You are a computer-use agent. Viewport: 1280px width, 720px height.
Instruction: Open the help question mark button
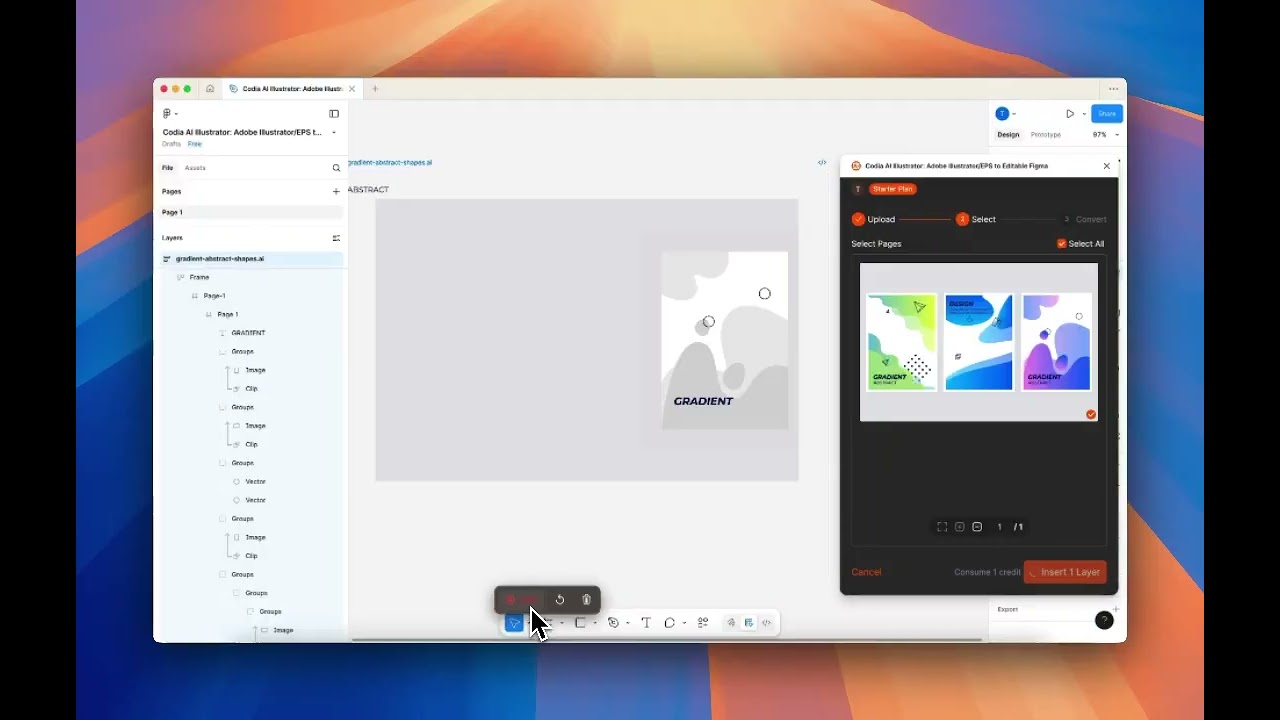pyautogui.click(x=1104, y=620)
